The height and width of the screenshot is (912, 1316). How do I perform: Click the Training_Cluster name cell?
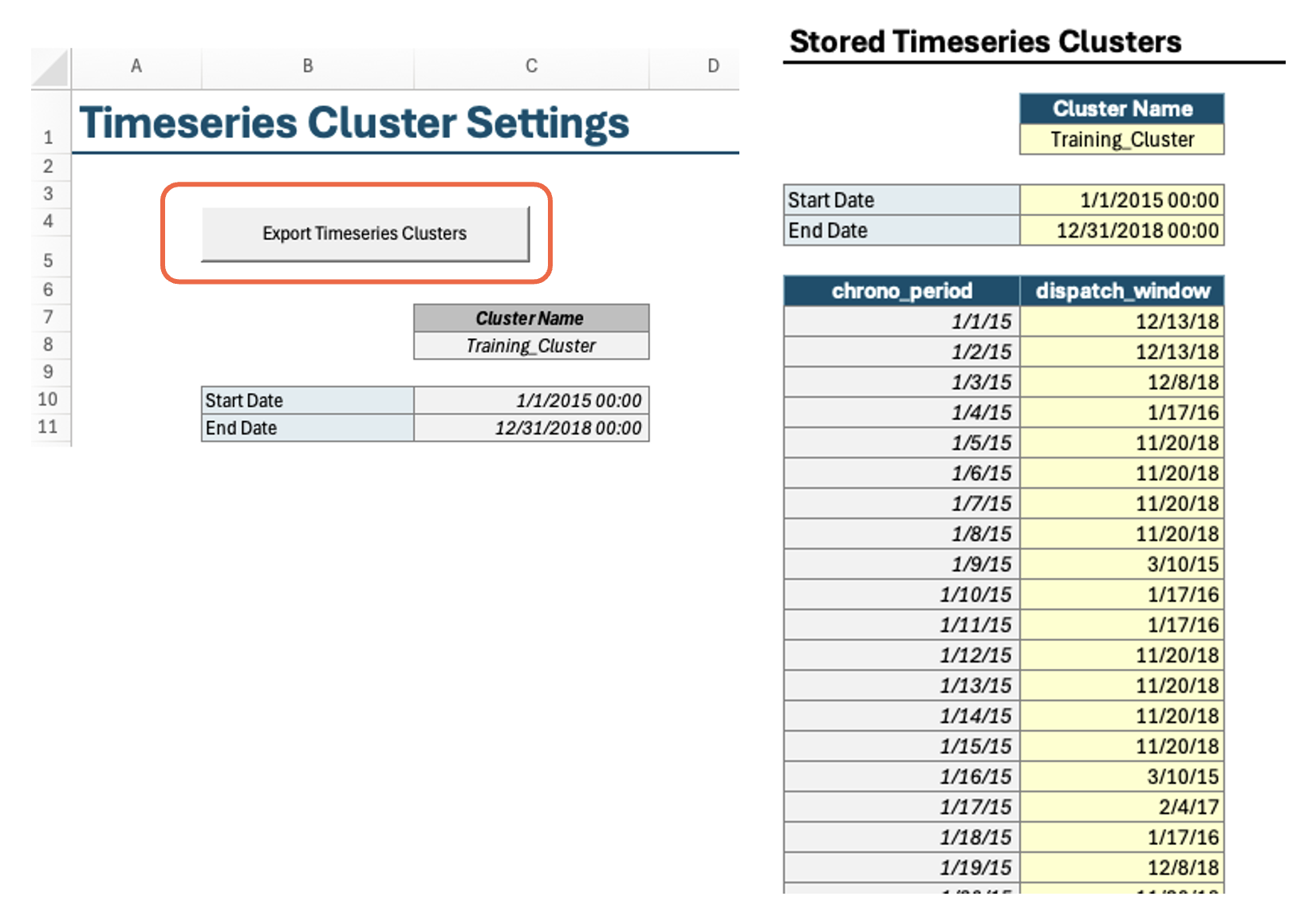[x=530, y=345]
